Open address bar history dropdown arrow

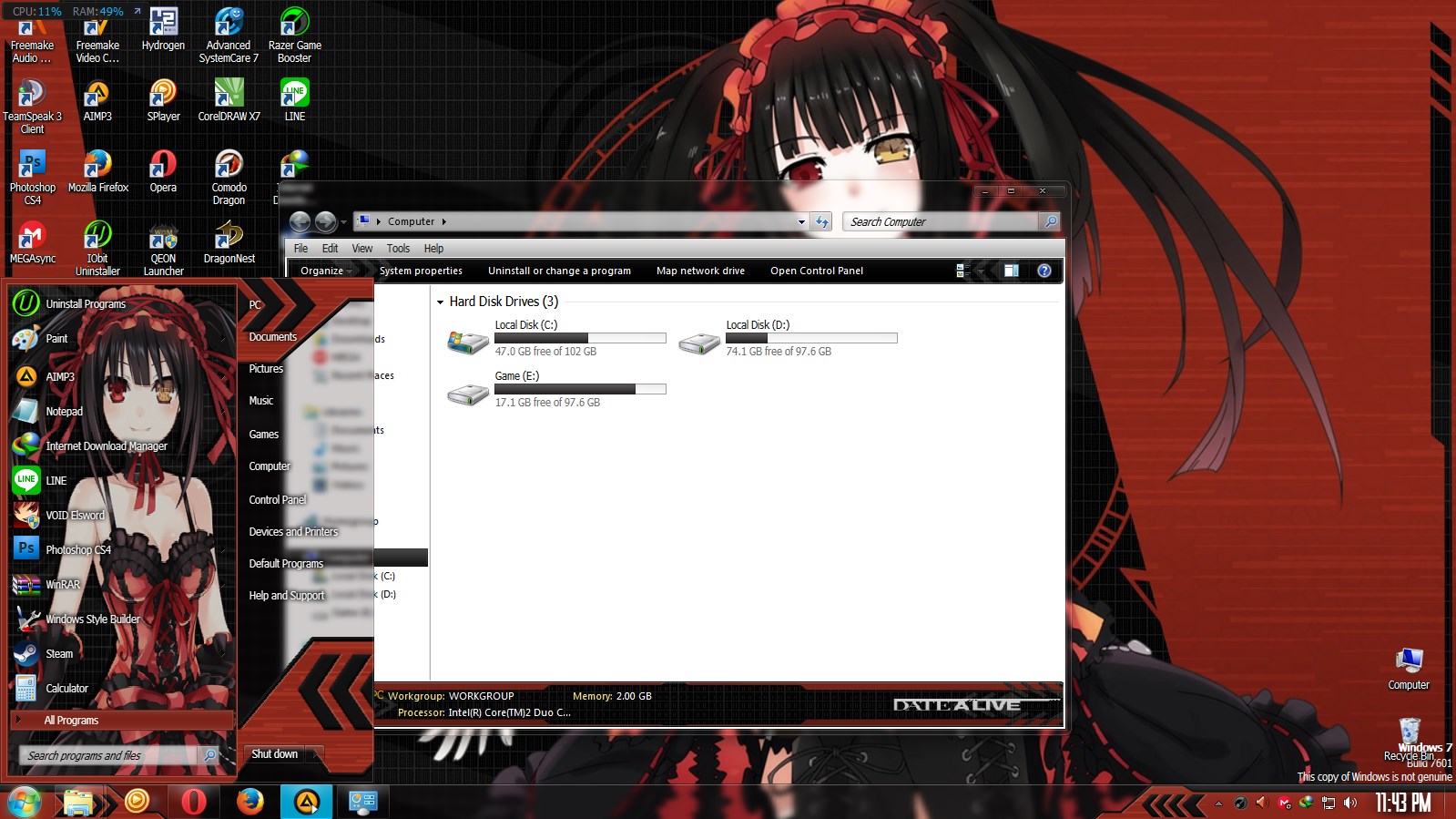(801, 221)
